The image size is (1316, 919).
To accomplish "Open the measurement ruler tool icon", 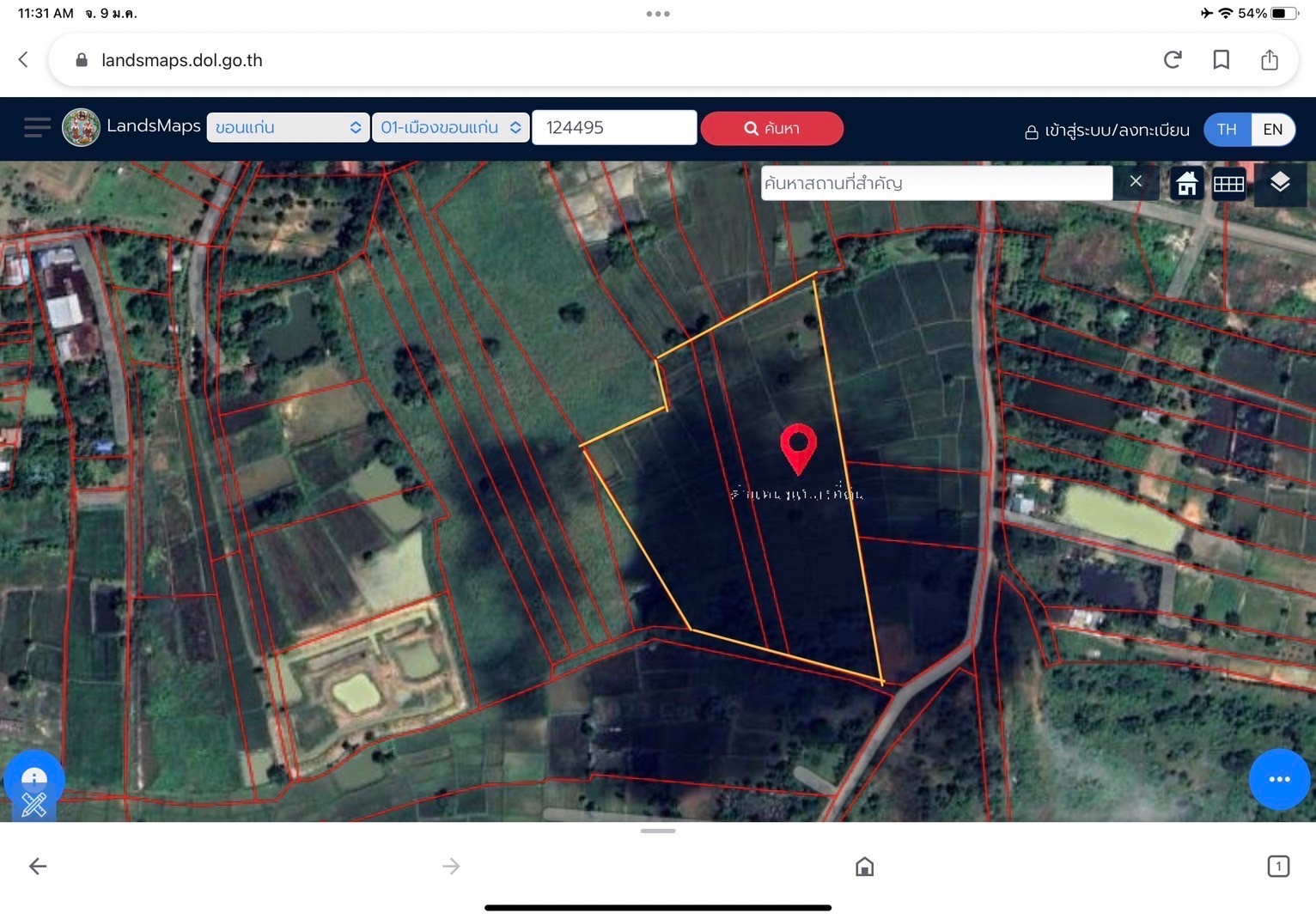I will point(34,805).
